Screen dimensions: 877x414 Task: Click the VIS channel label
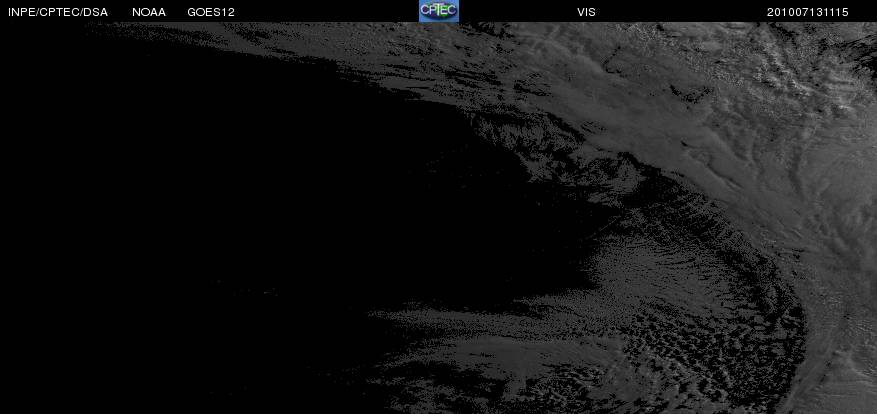coord(586,12)
